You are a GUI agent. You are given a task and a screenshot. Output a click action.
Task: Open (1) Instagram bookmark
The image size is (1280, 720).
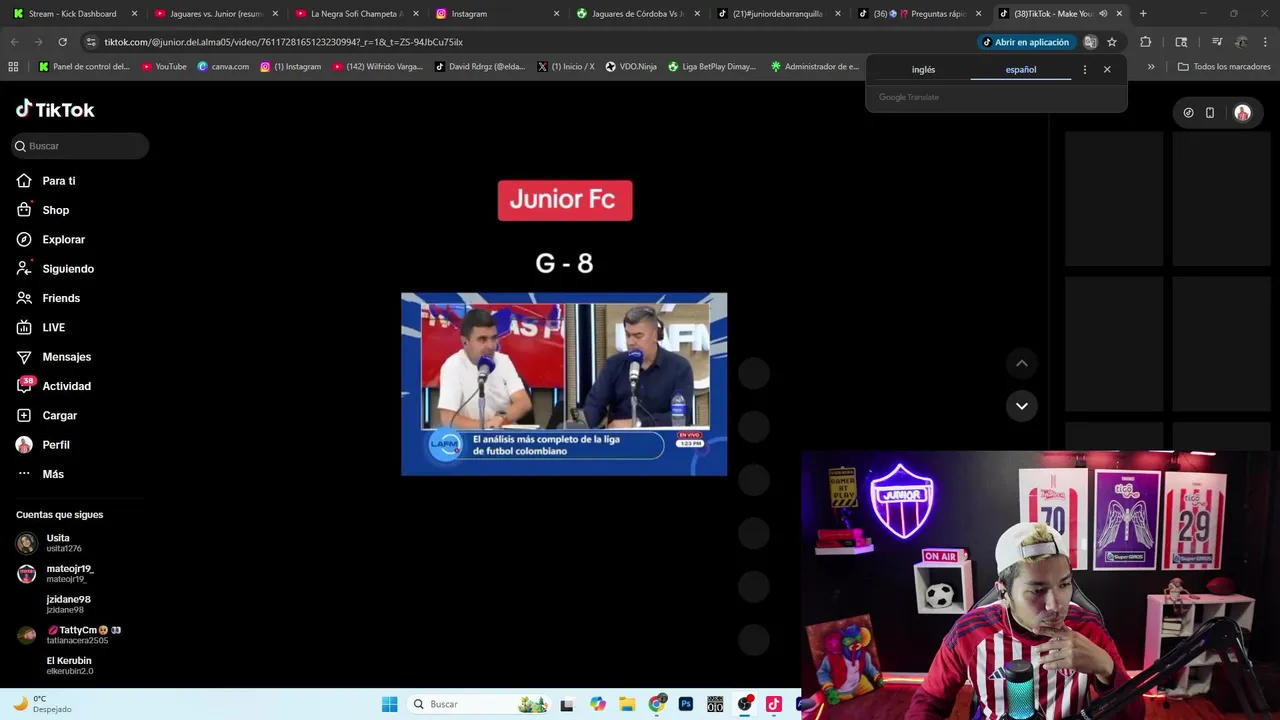point(291,67)
